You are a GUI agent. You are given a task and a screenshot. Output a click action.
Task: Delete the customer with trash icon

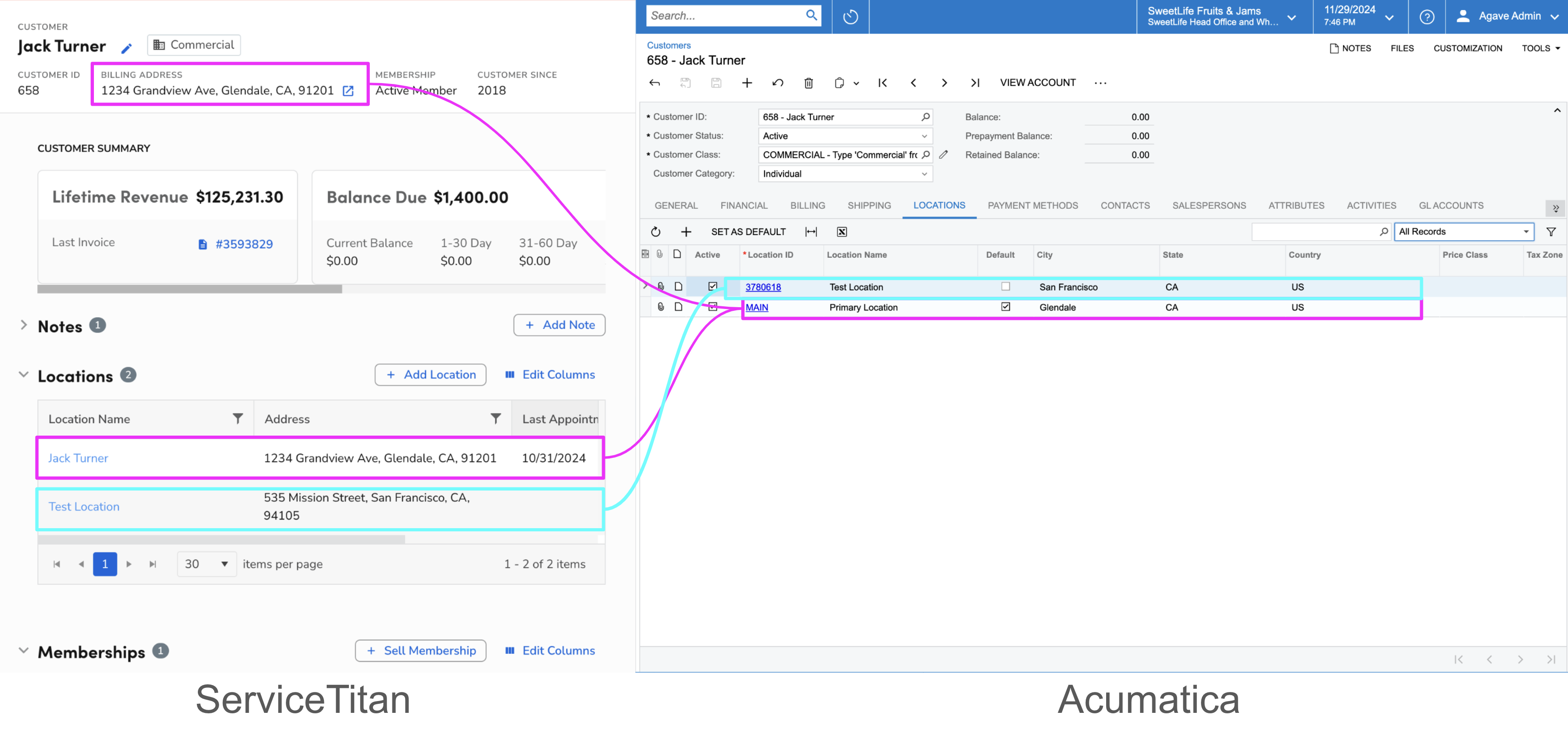(808, 83)
